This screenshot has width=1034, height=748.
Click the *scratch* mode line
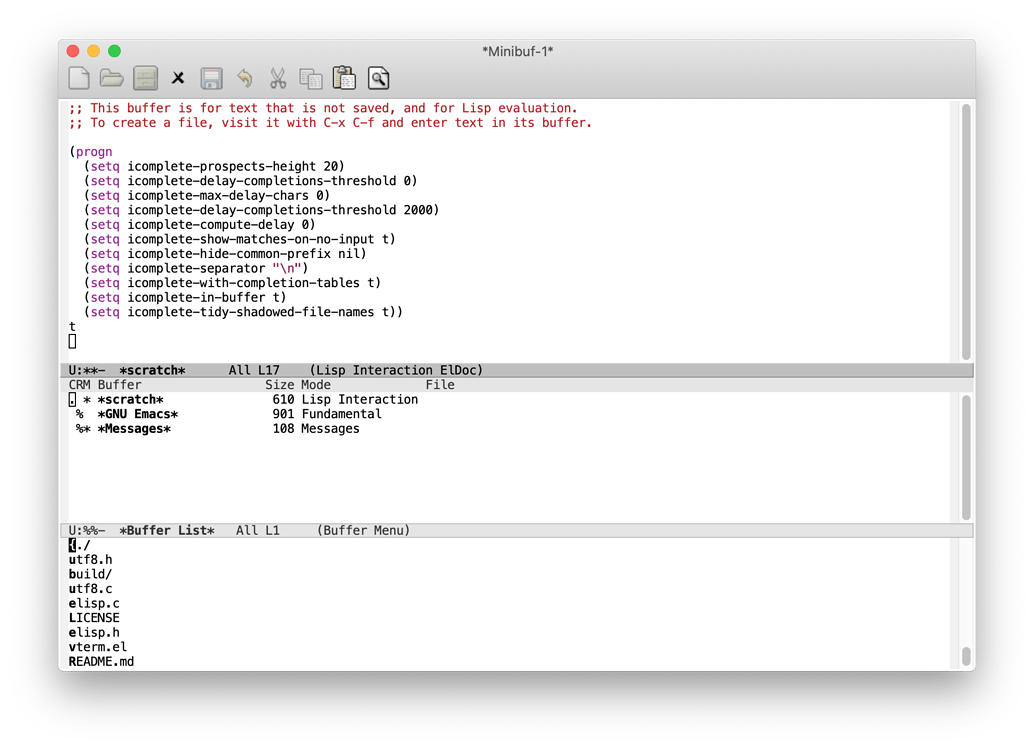coord(517,370)
